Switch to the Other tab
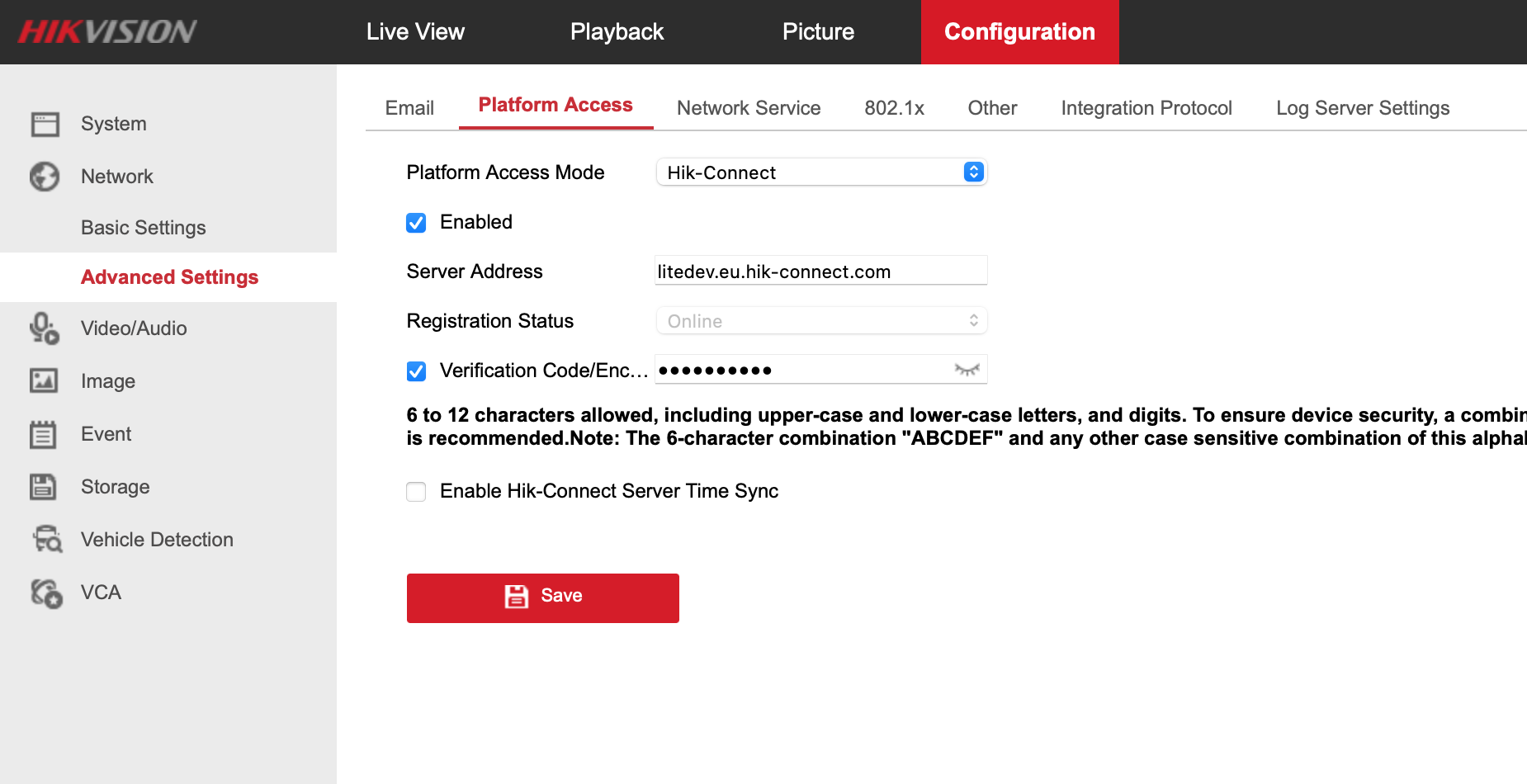Screen dimensions: 1527x784 (992, 108)
